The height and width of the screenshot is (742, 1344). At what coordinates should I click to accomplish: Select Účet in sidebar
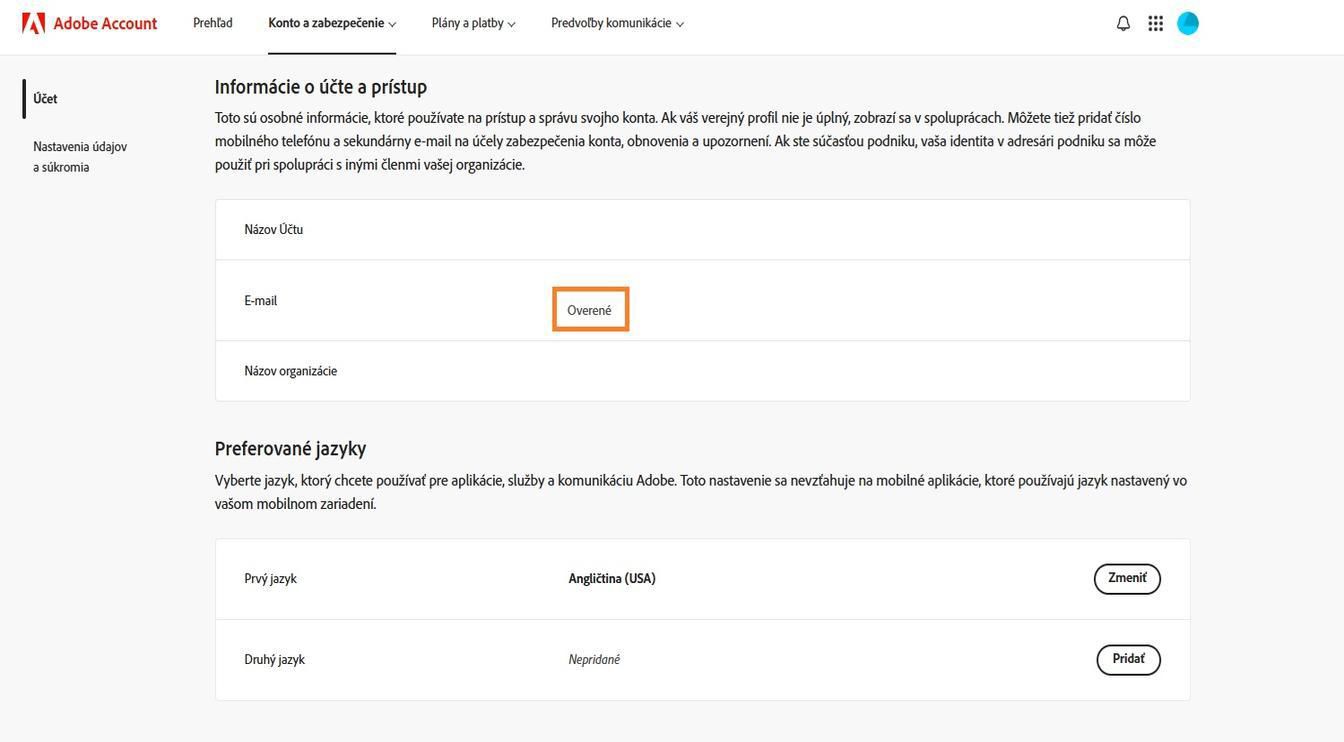tap(45, 99)
